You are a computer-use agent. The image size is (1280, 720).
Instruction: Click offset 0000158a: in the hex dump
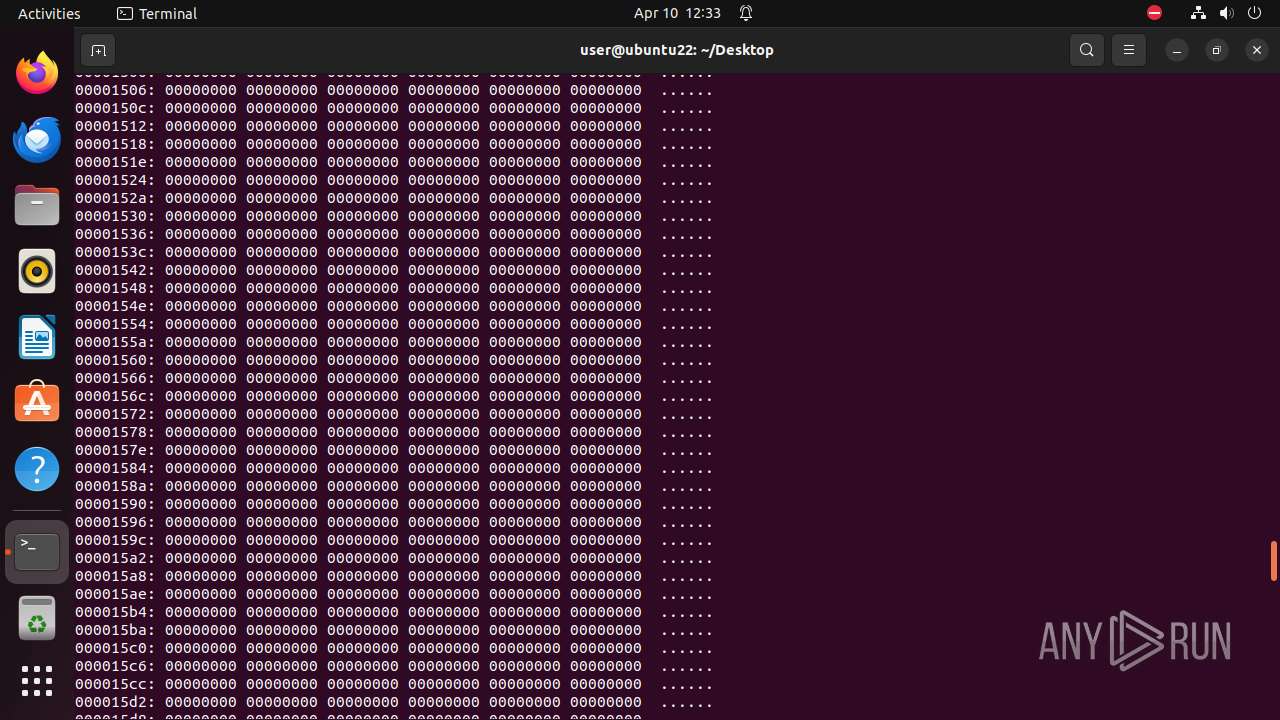coord(115,486)
